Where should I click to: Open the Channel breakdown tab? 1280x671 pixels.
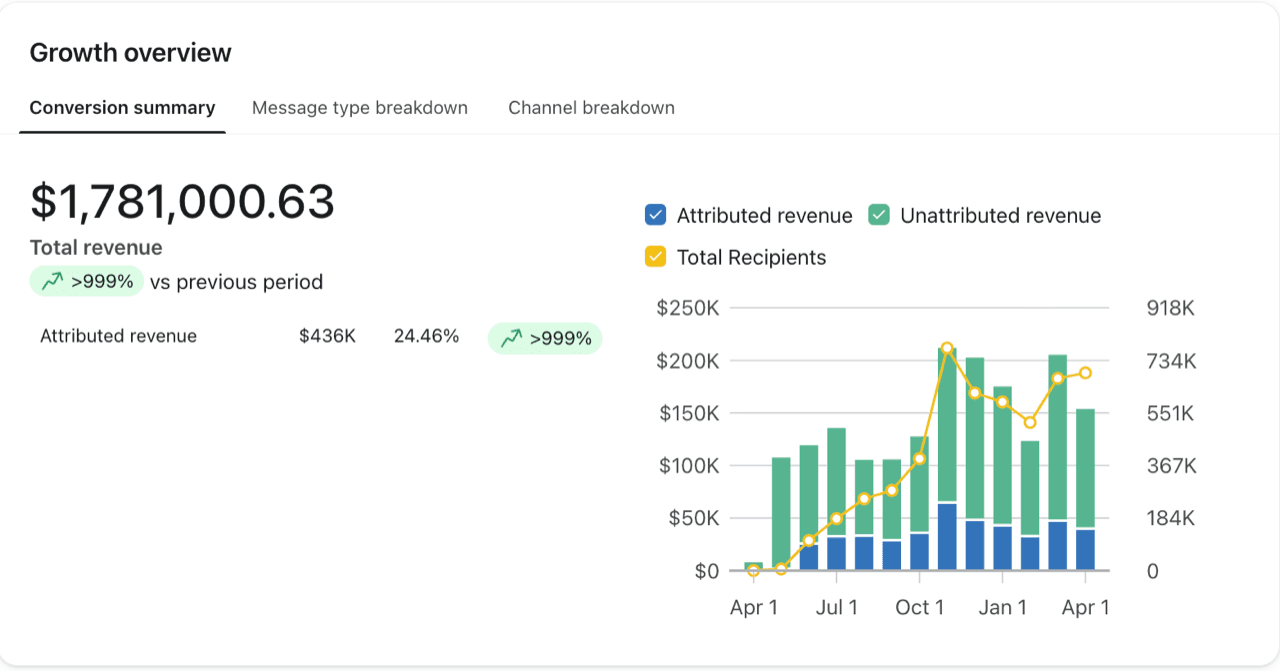click(x=591, y=108)
